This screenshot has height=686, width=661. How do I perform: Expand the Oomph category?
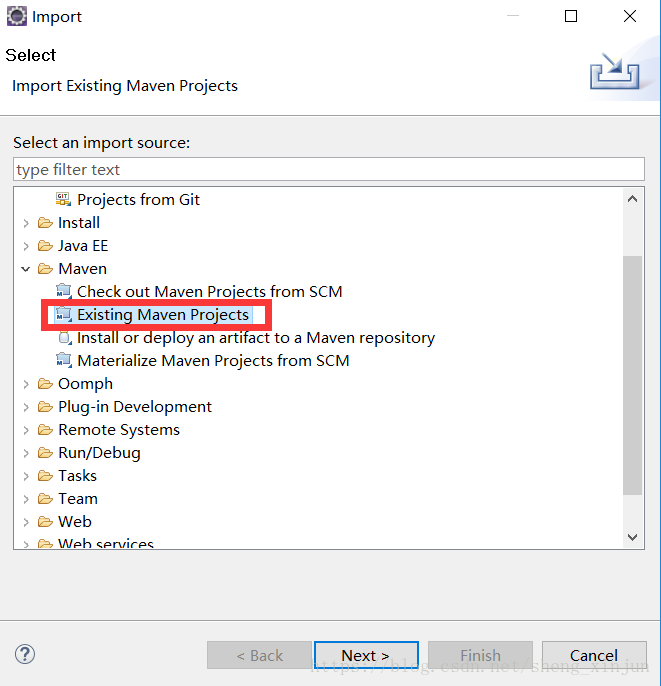(26, 384)
